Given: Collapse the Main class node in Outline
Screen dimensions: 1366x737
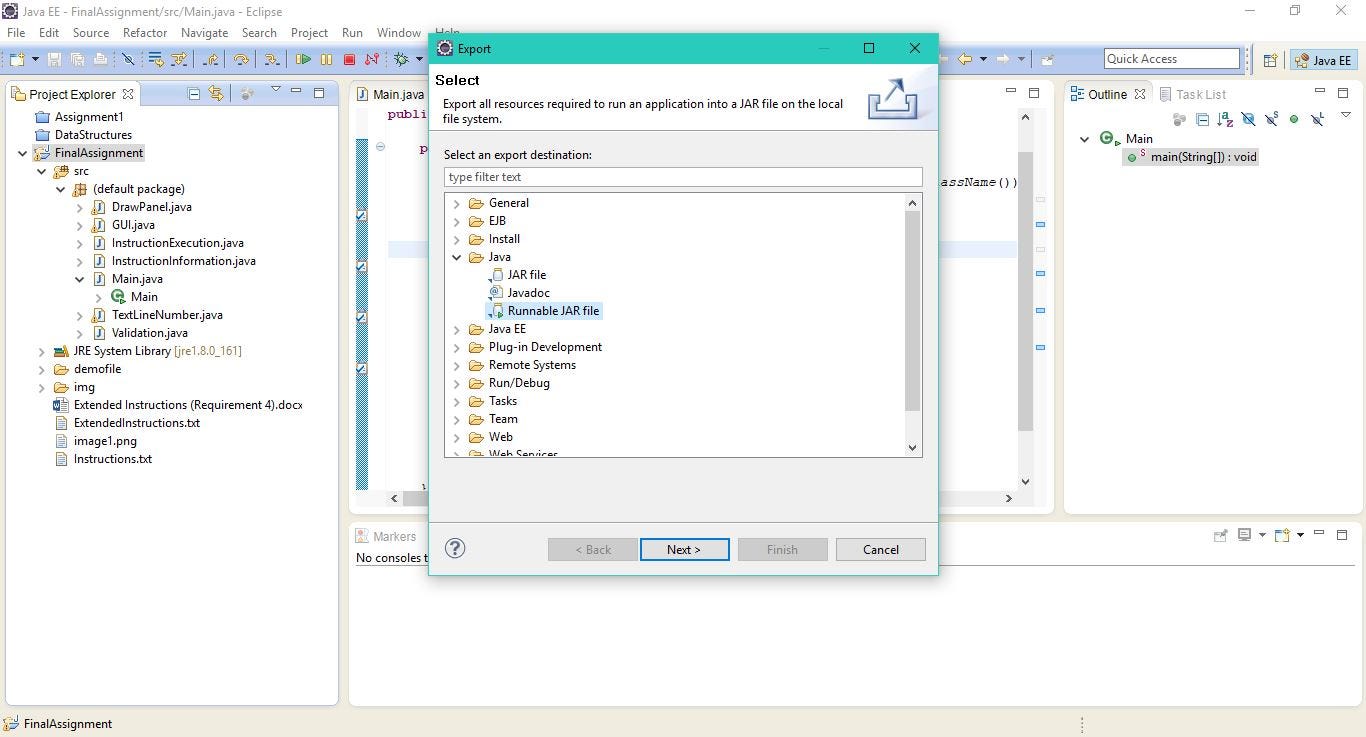Looking at the screenshot, I should (1084, 139).
